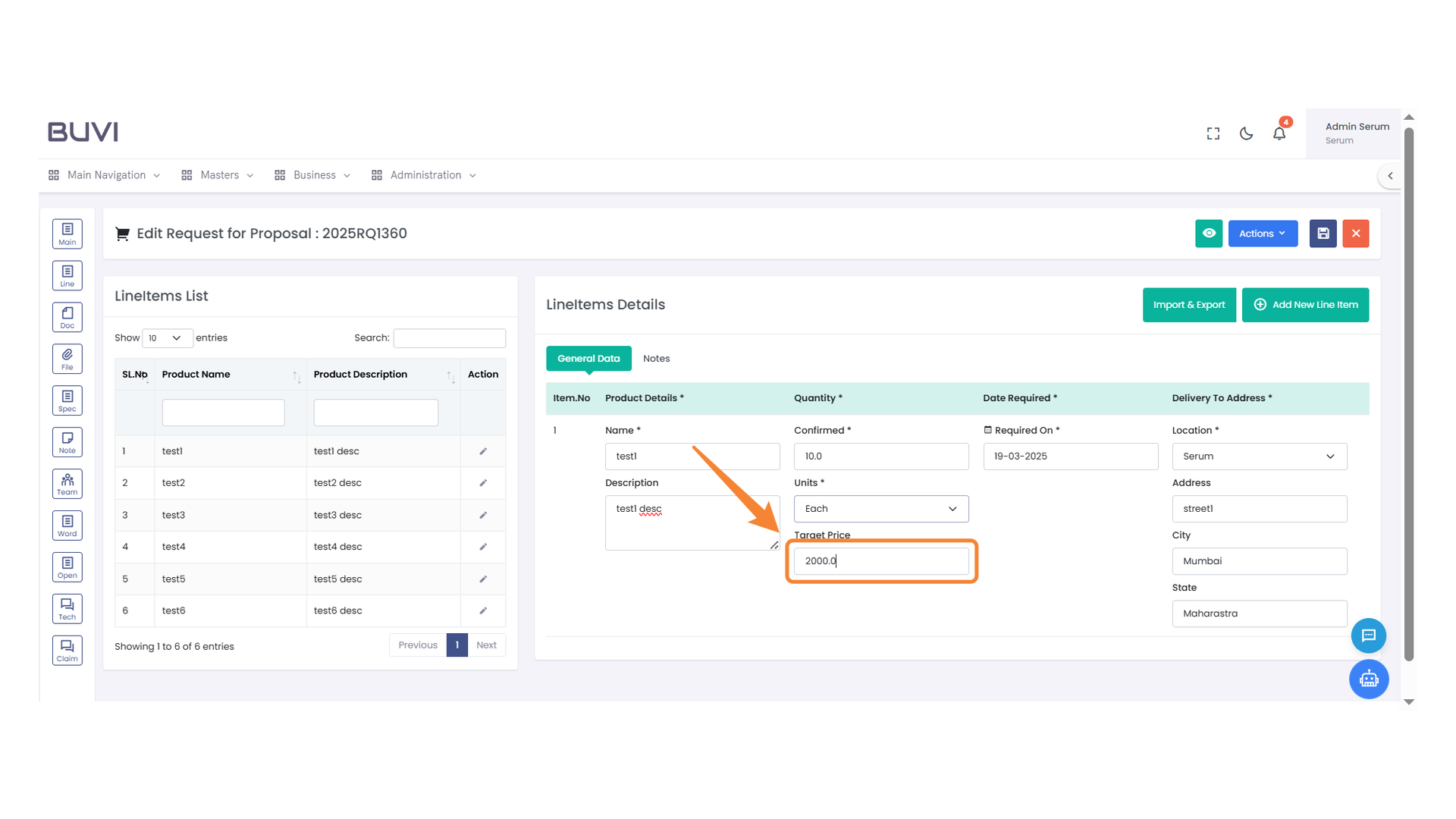The width and height of the screenshot is (1456, 819).
Task: Click the notification bell icon
Action: coord(1279,133)
